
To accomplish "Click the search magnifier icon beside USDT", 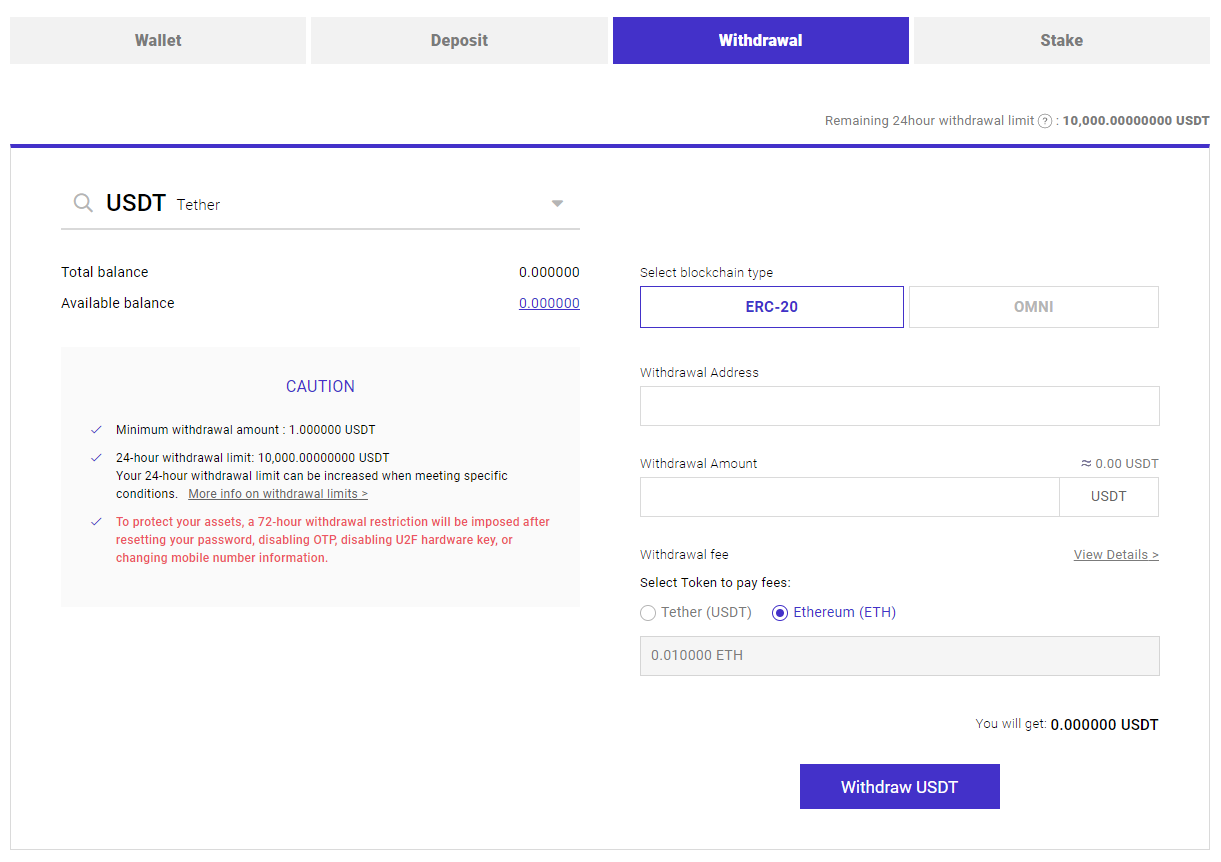I will [83, 203].
